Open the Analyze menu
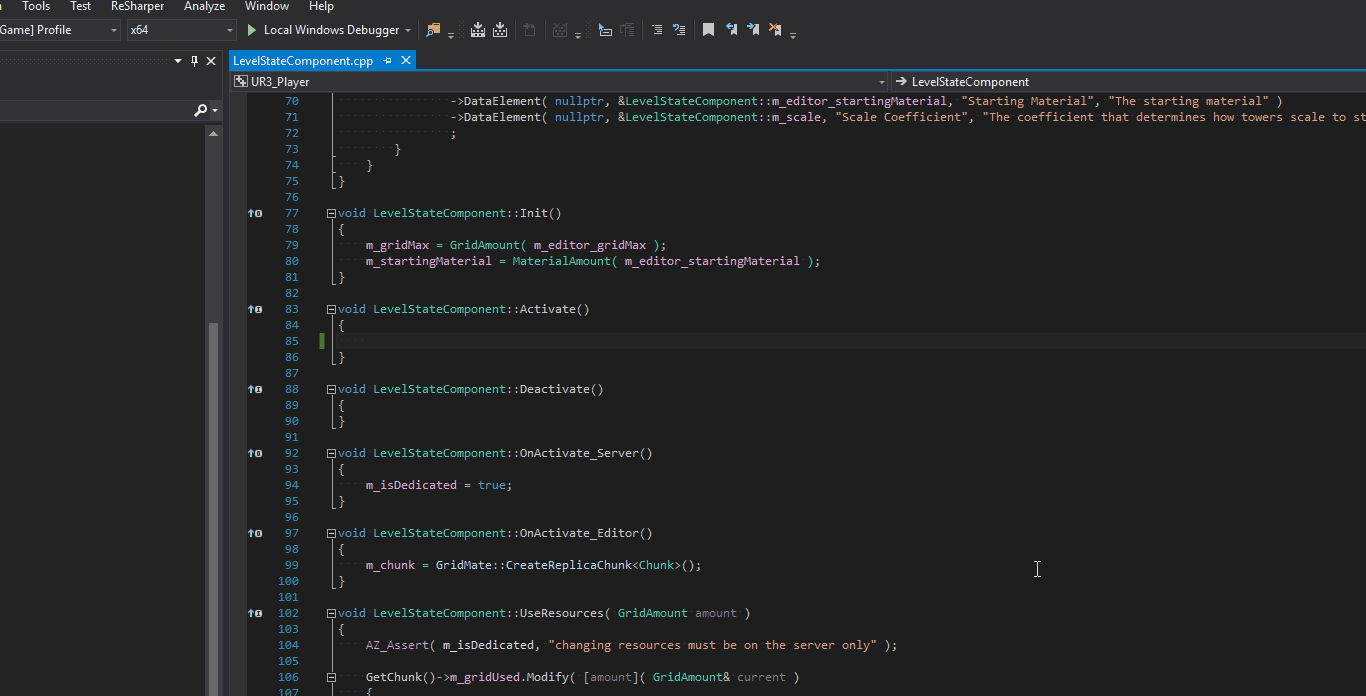 pyautogui.click(x=205, y=6)
